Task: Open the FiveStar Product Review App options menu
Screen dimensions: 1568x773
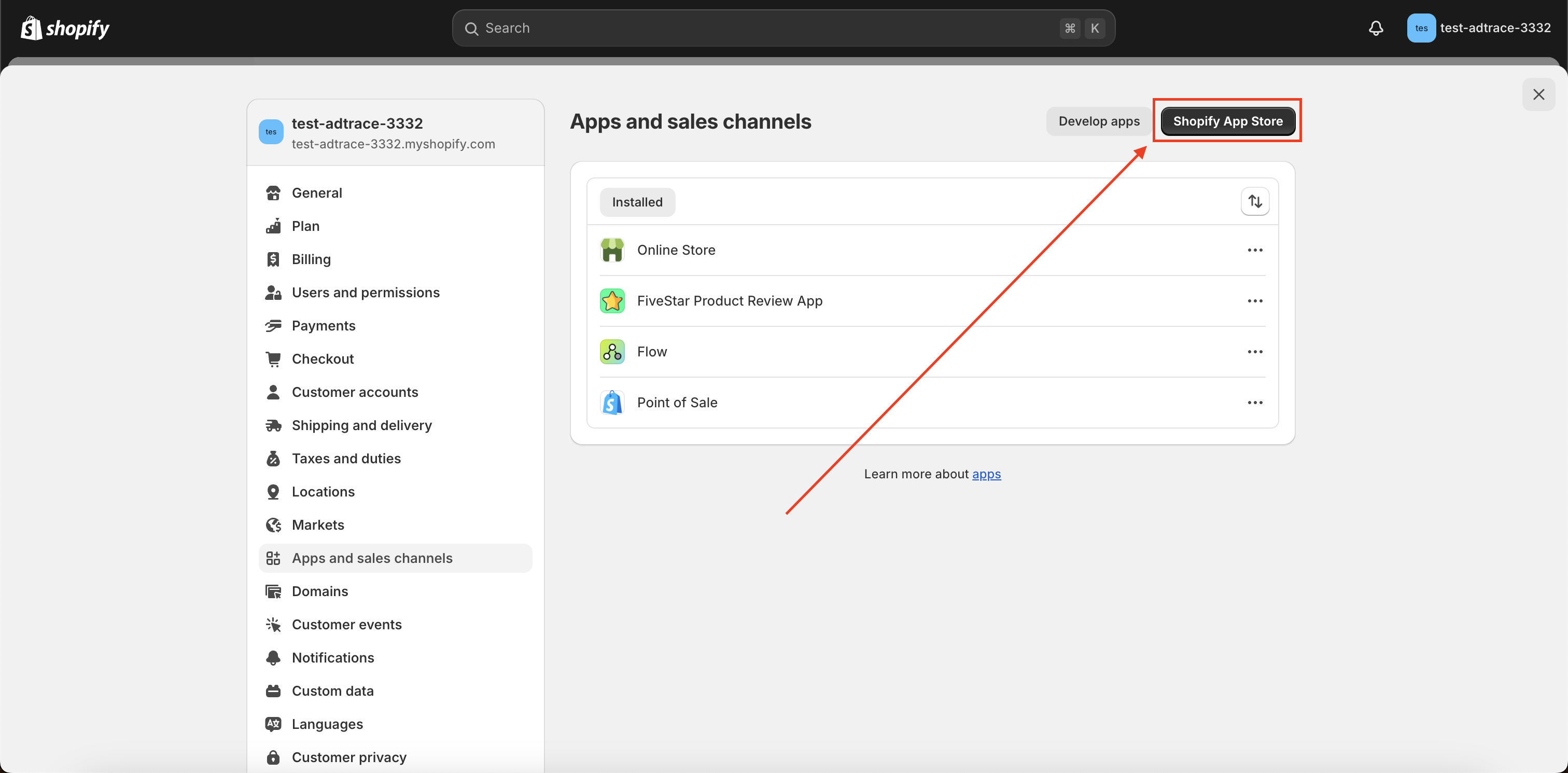Action: [x=1254, y=301]
